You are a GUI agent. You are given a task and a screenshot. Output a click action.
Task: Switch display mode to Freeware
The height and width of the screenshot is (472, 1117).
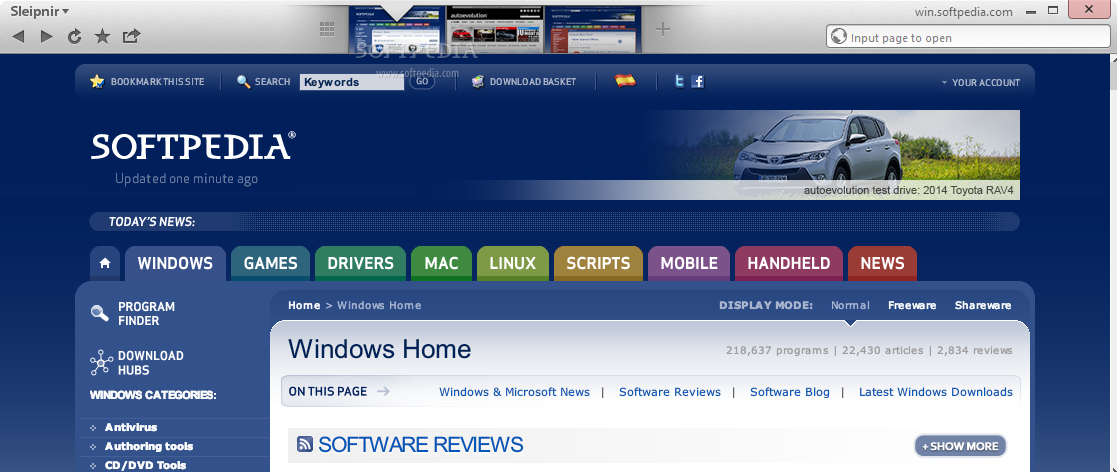912,305
